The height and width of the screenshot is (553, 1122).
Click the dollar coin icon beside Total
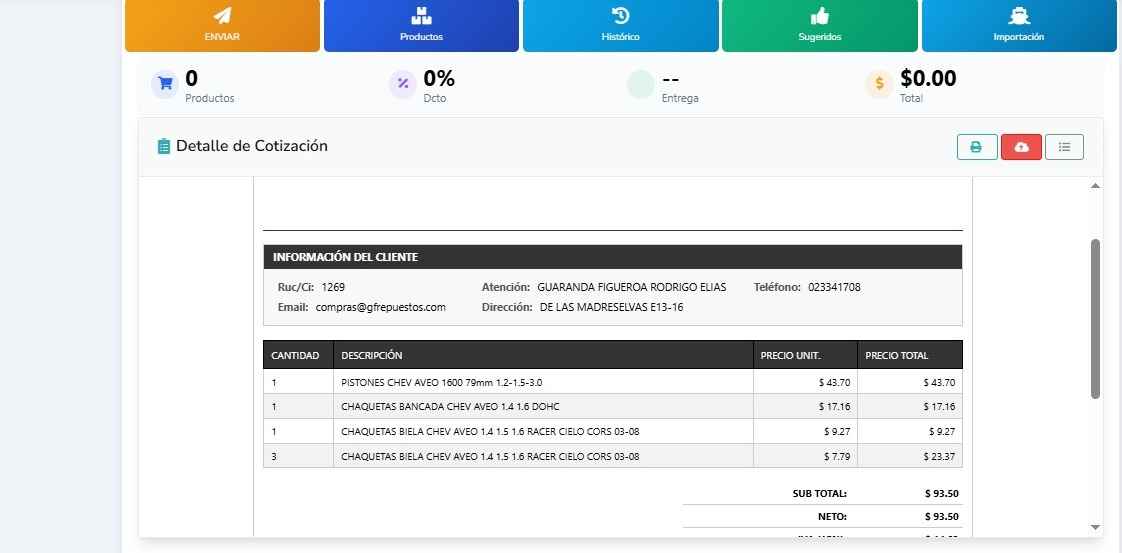click(x=879, y=84)
